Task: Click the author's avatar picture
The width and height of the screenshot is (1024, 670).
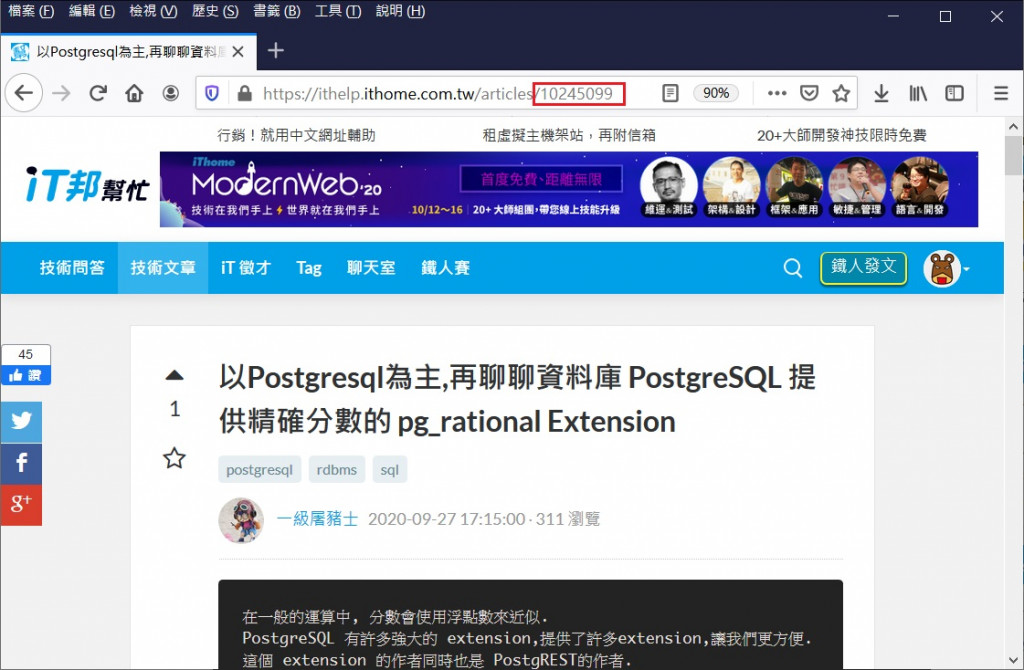Action: coord(241,520)
